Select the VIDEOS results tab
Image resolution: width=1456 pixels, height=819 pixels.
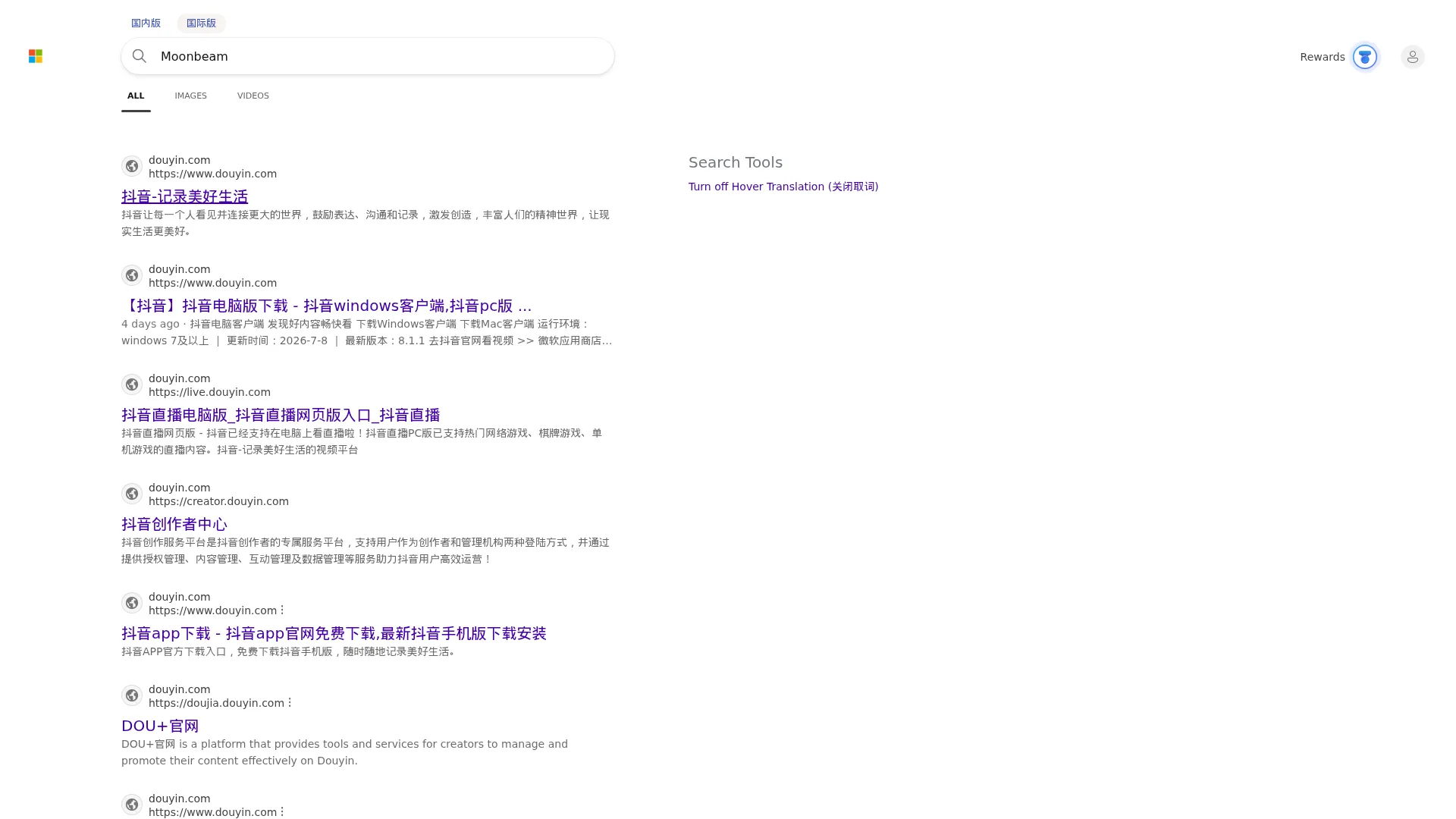253,96
